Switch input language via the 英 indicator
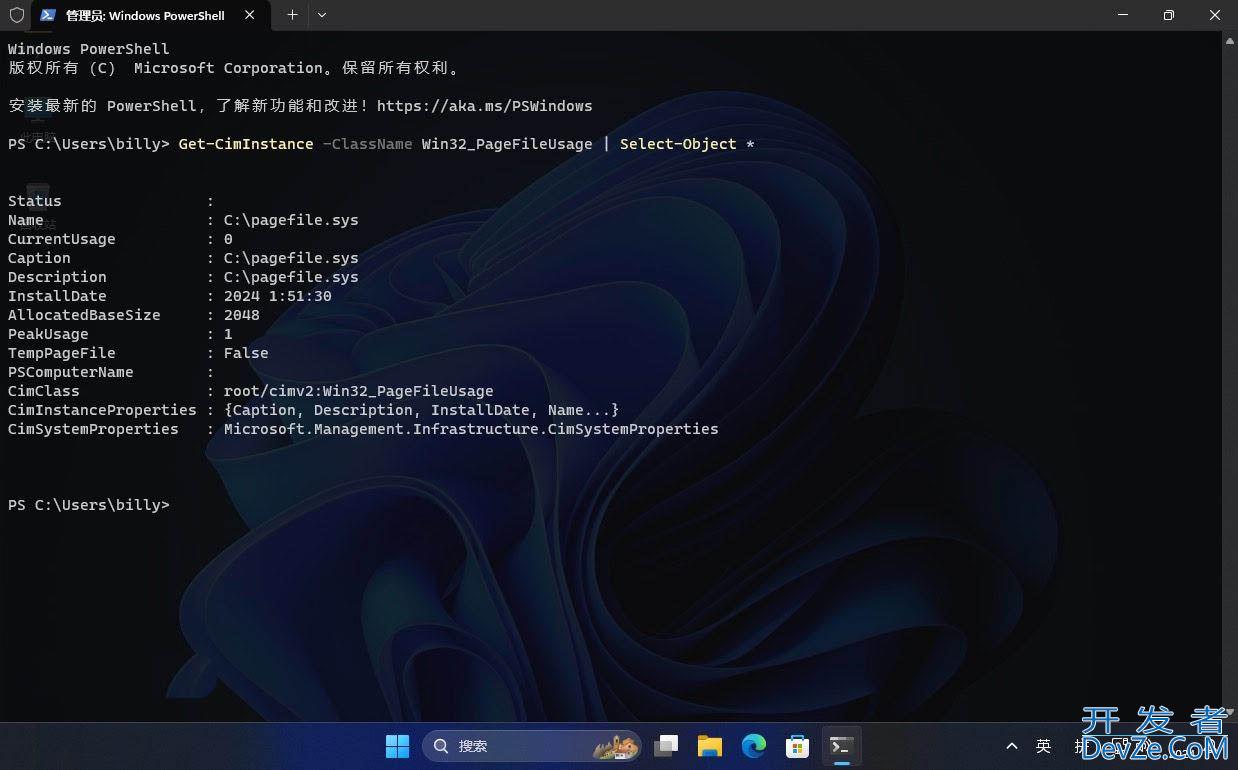The width and height of the screenshot is (1238, 770). [1044, 746]
